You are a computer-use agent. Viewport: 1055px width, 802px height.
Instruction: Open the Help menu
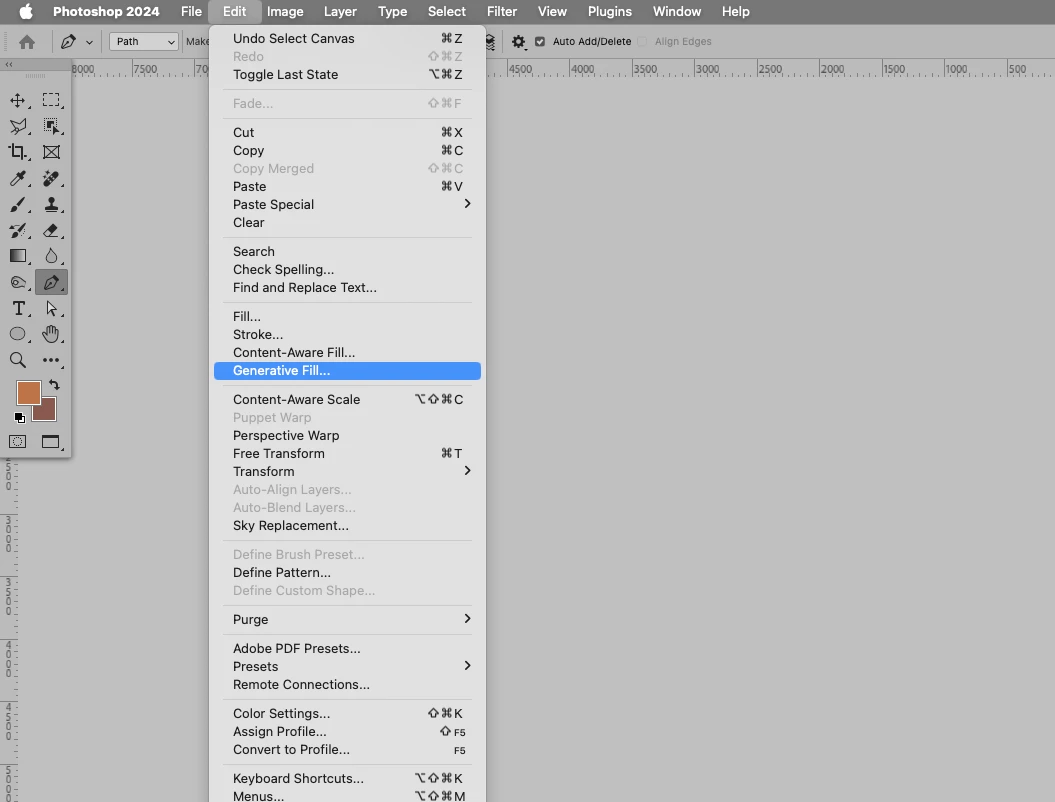[x=735, y=11]
